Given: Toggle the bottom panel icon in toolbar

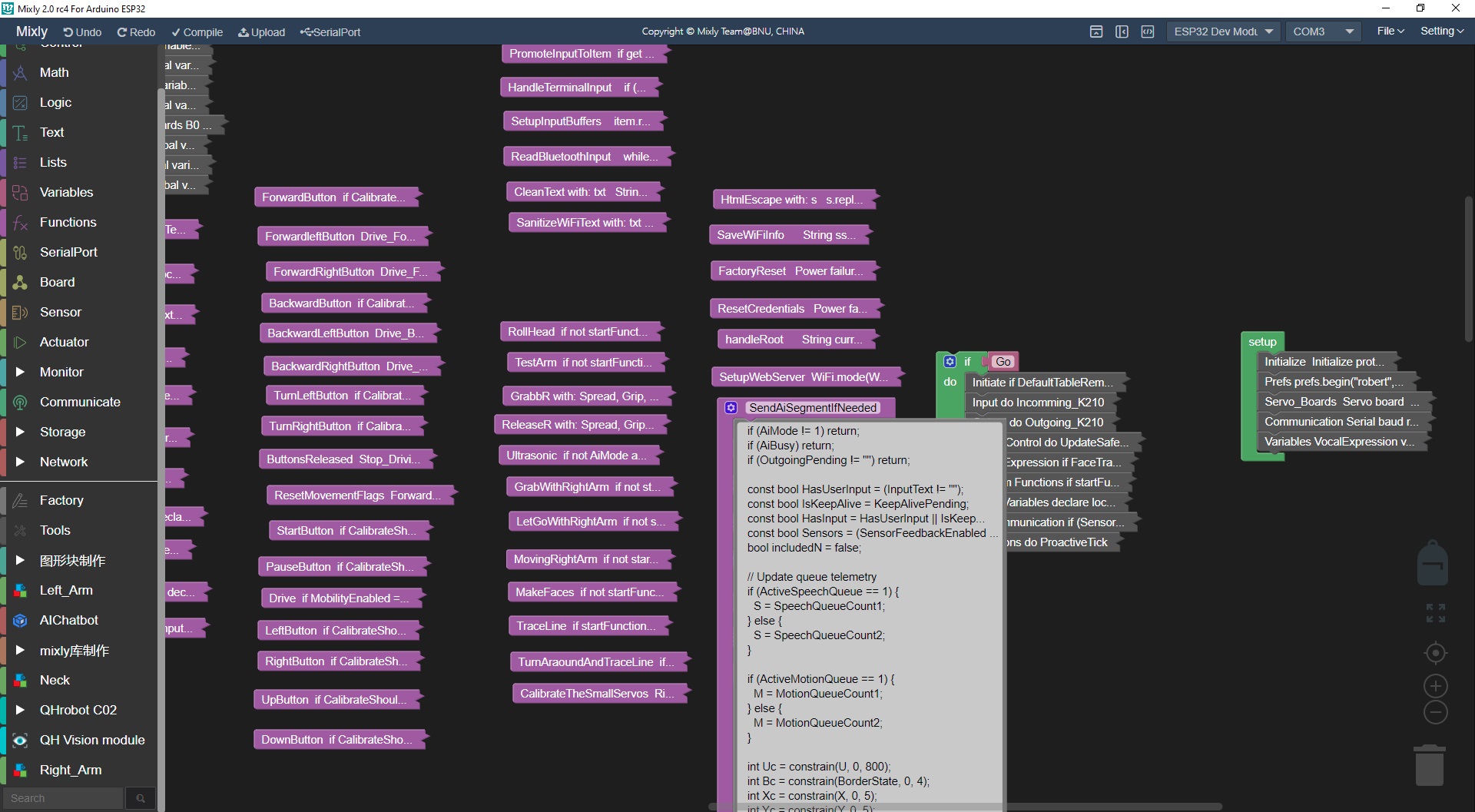Looking at the screenshot, I should click(x=1096, y=31).
